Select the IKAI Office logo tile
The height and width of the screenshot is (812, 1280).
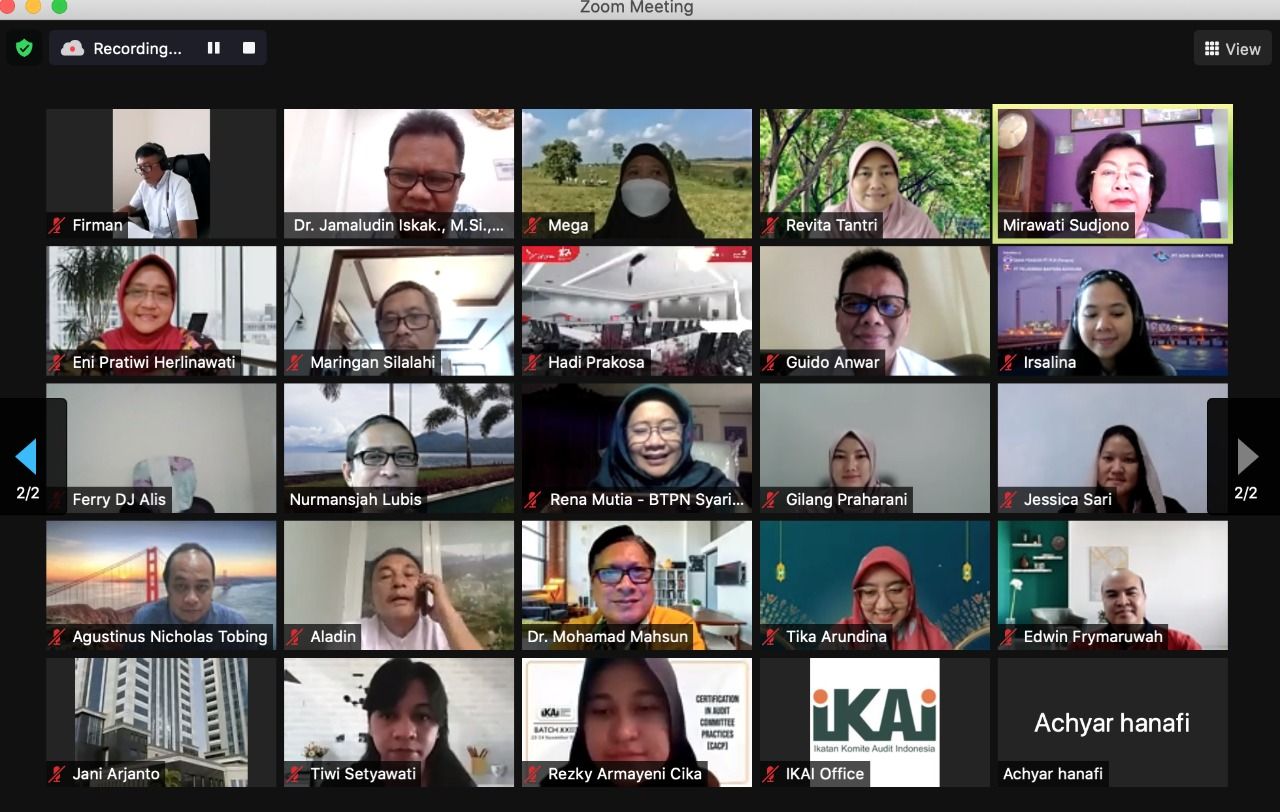click(875, 721)
